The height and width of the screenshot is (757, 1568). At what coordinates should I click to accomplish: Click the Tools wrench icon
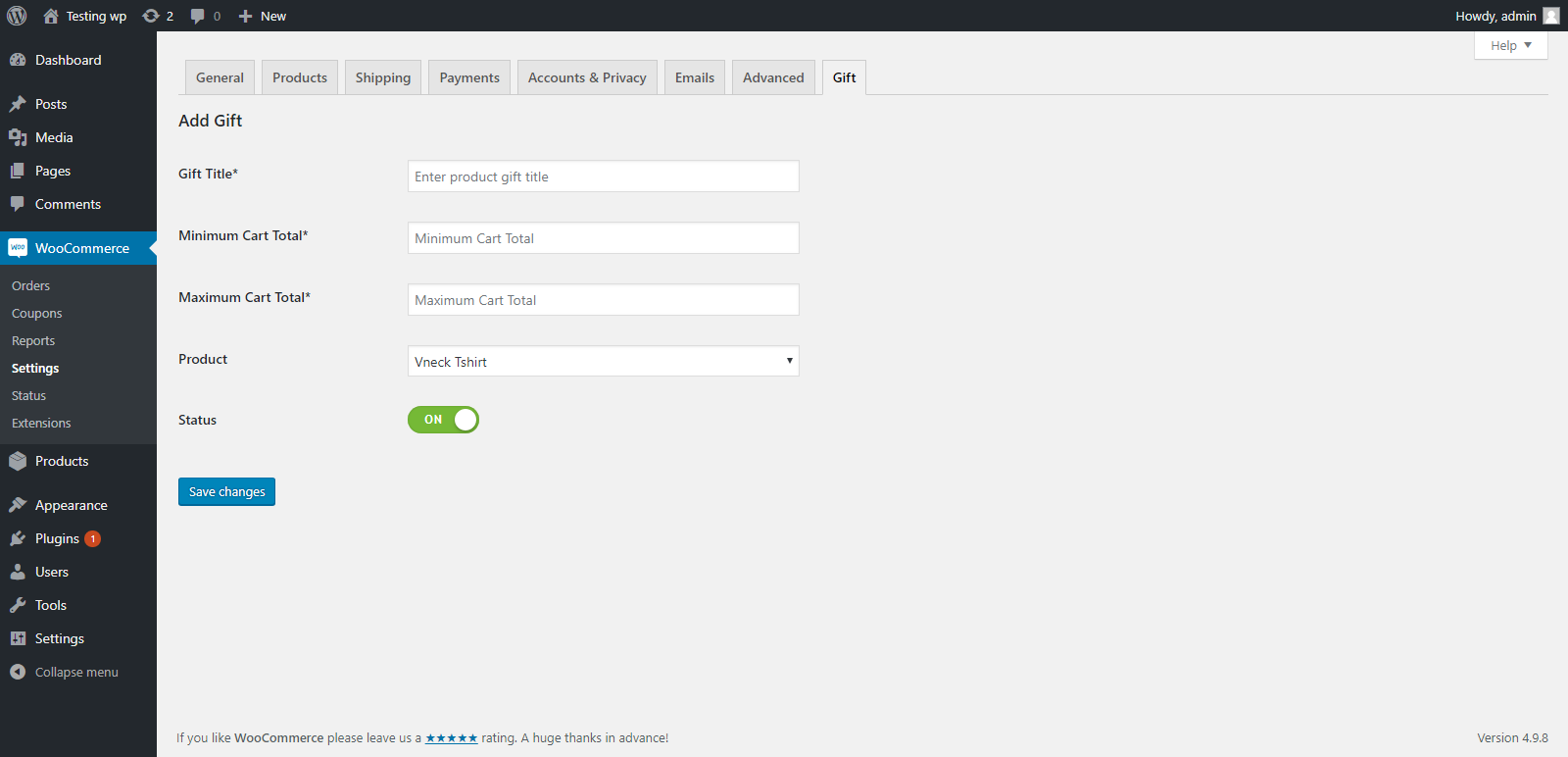(18, 605)
